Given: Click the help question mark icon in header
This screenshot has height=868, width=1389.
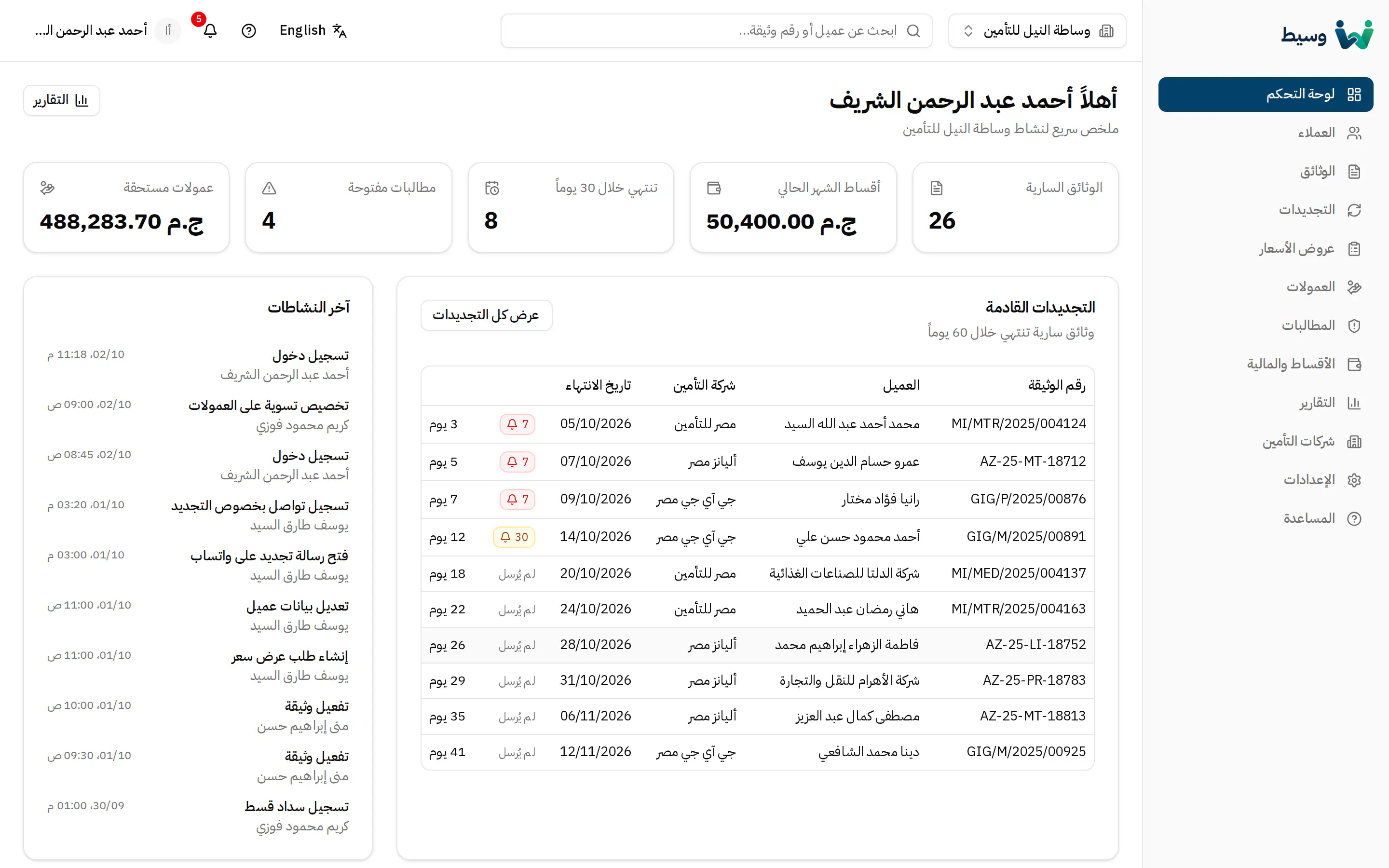Looking at the screenshot, I should [248, 30].
